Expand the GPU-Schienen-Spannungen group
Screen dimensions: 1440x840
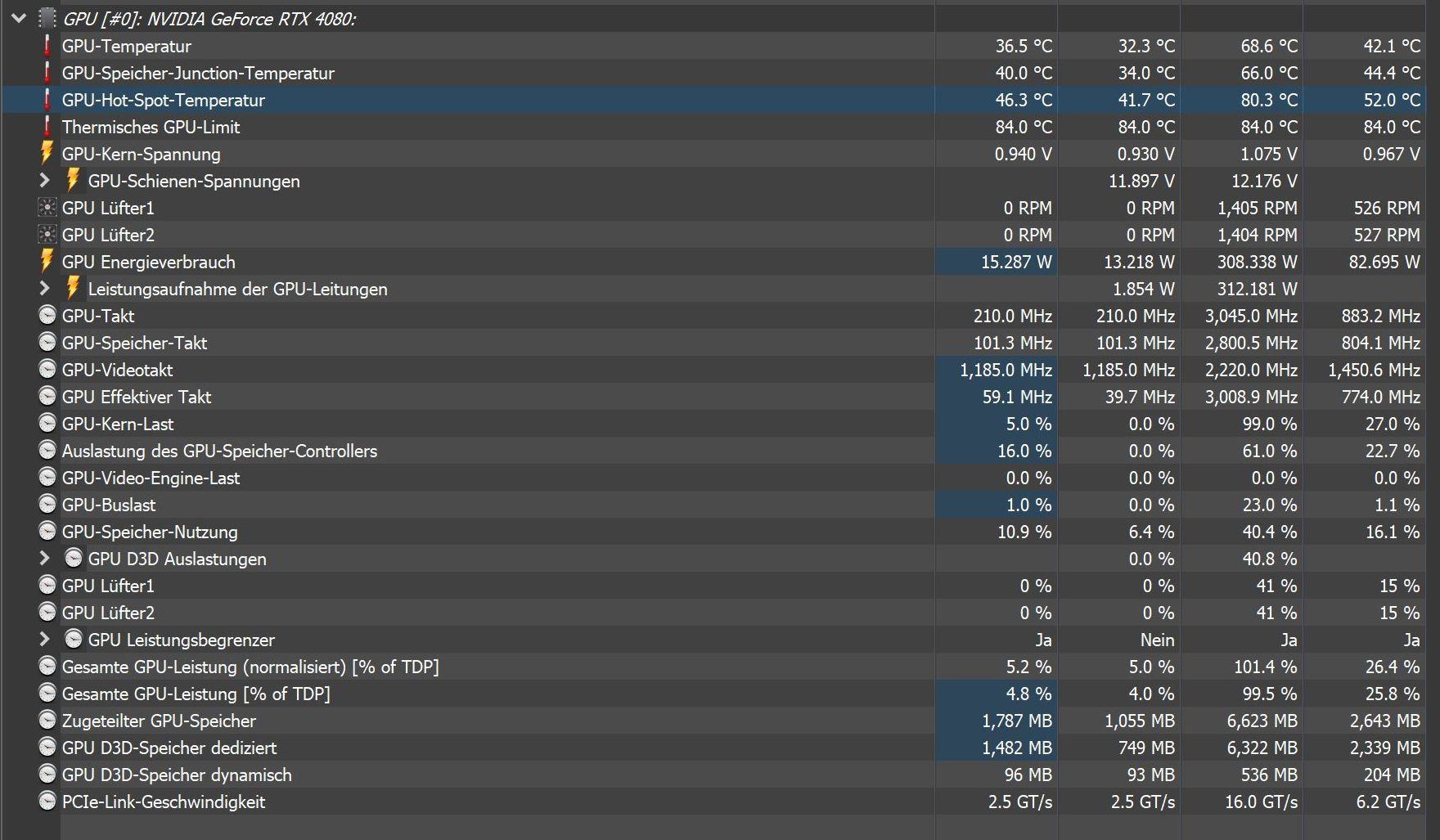click(x=45, y=180)
